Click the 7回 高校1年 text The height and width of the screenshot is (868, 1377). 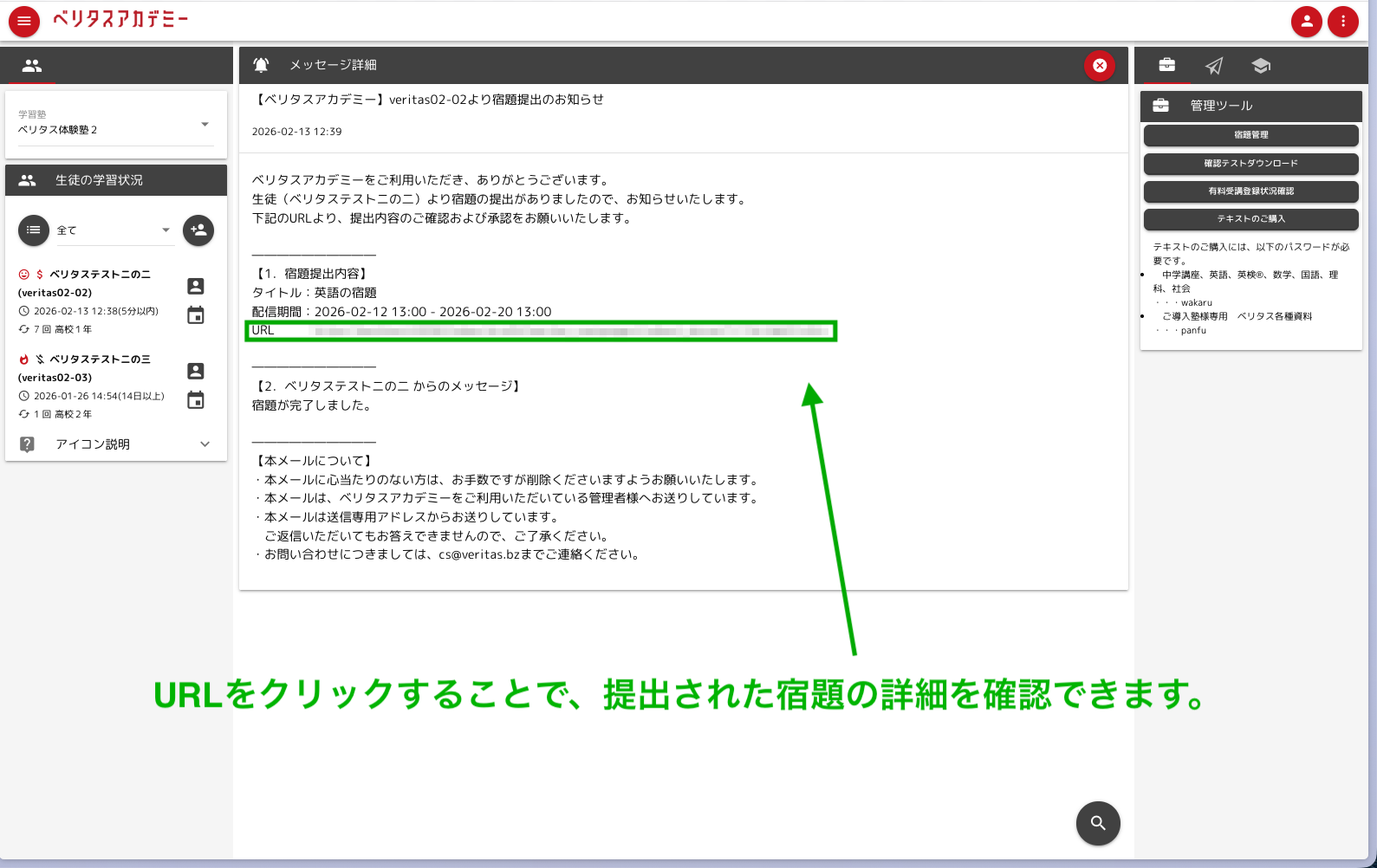pyautogui.click(x=62, y=329)
